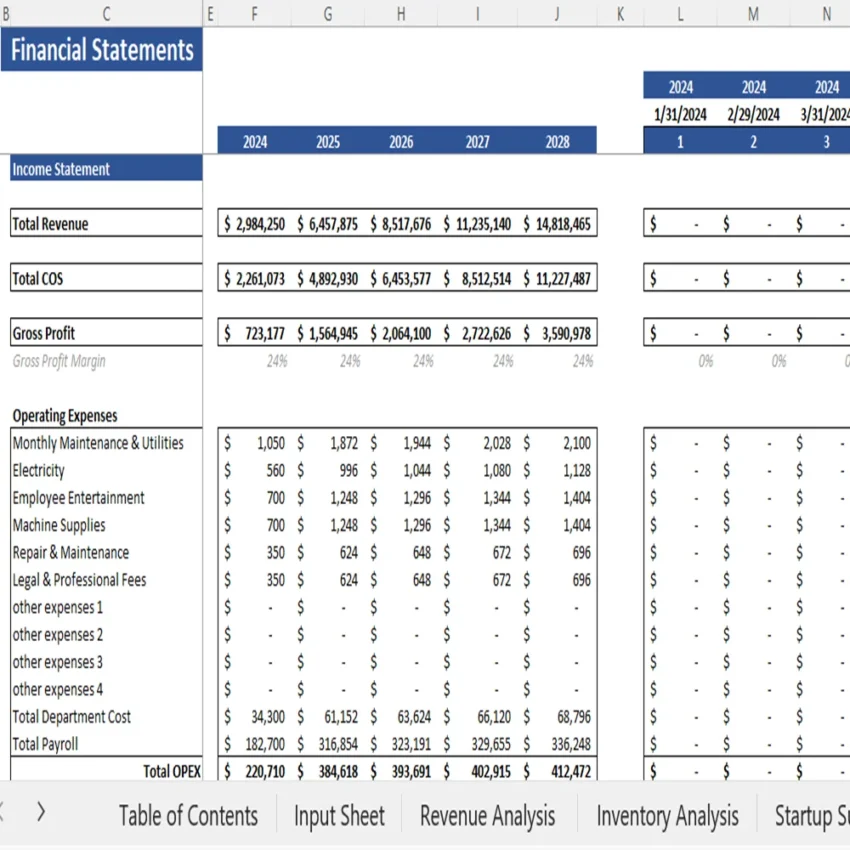
Task: Select the Total OPEX label cell
Action: [x=171, y=771]
